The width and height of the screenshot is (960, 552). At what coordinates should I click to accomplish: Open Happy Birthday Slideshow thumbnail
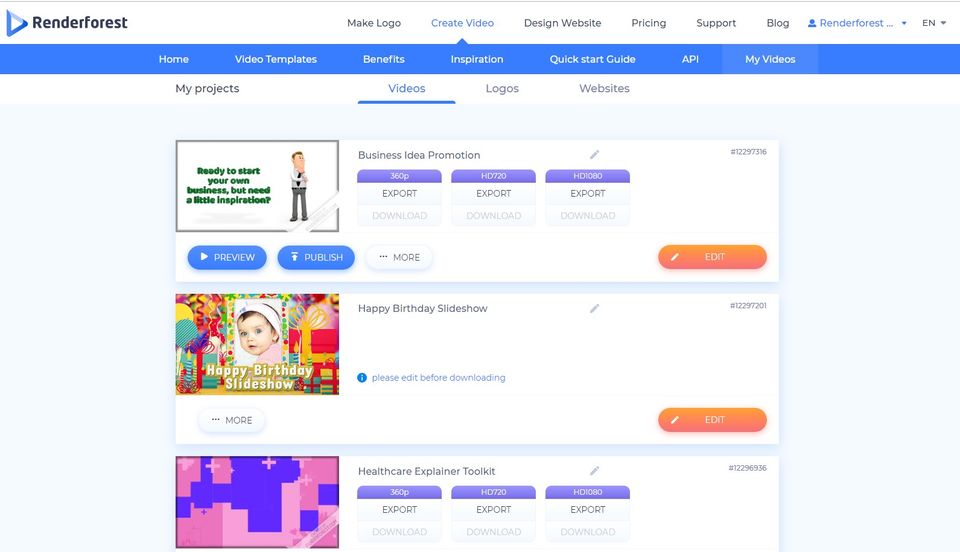[257, 344]
